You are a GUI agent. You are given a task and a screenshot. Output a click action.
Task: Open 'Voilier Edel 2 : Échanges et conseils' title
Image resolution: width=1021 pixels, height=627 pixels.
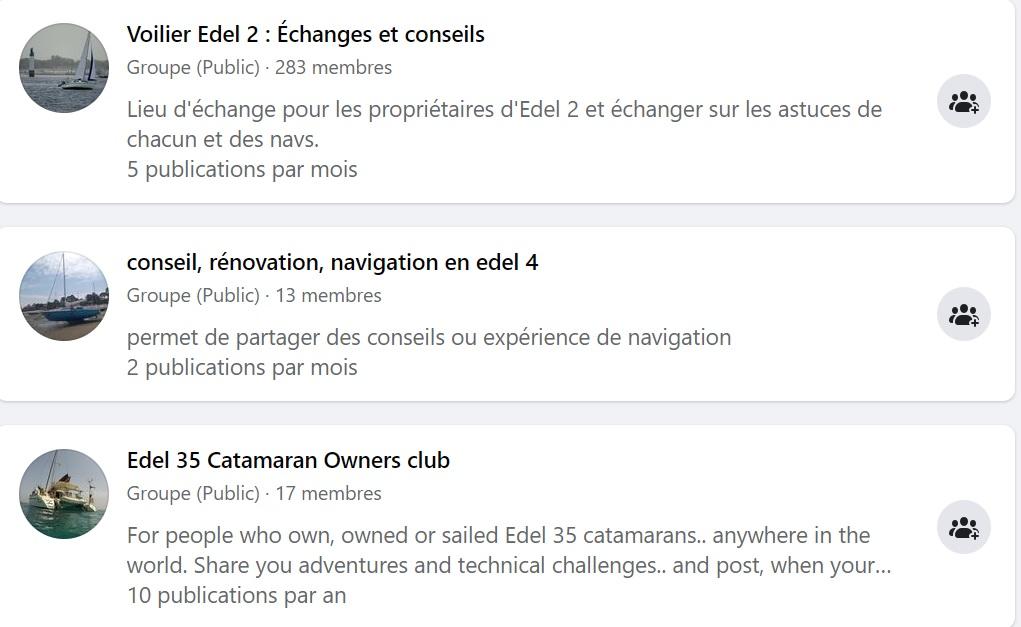pos(305,34)
